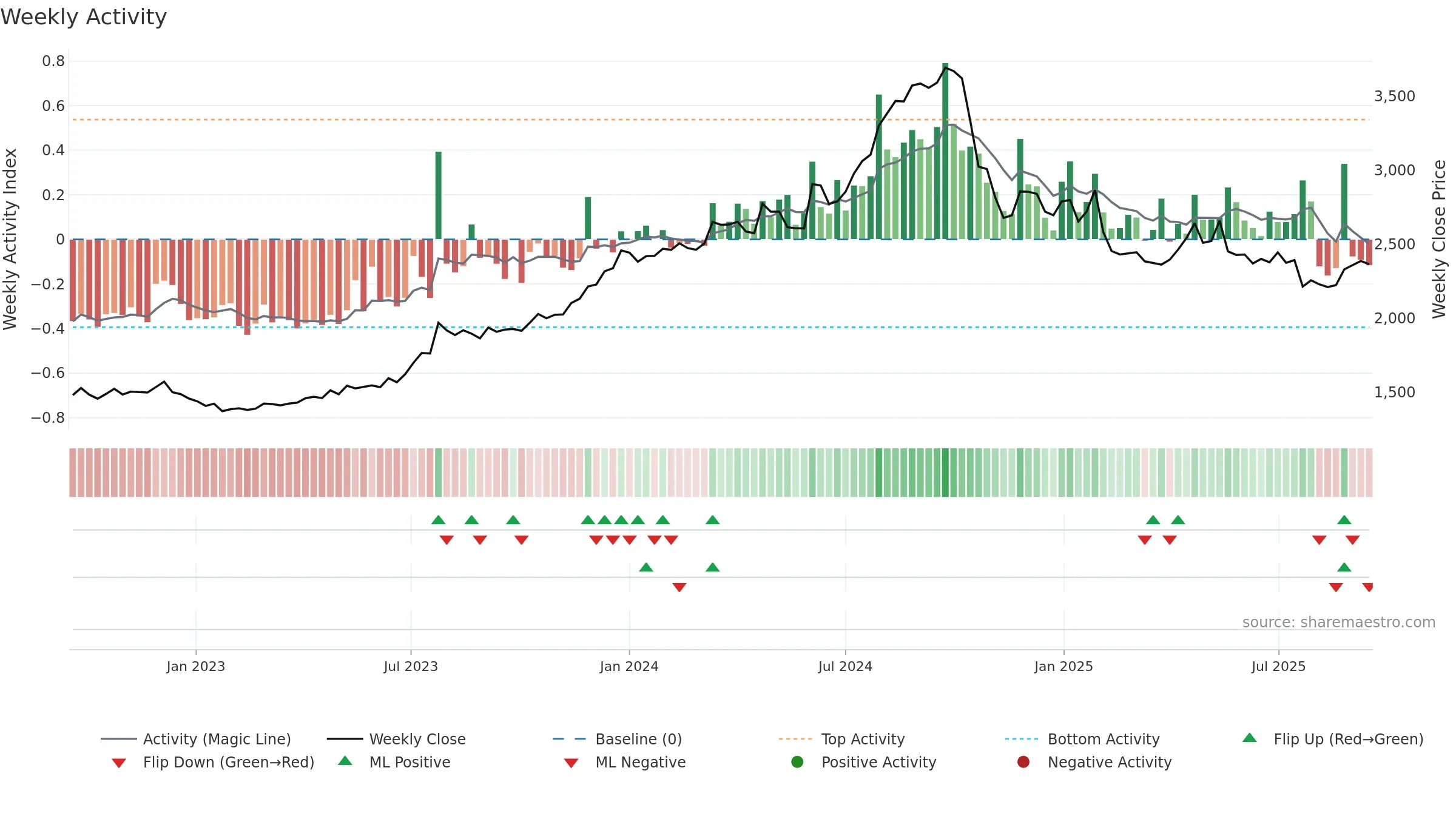This screenshot has width=1456, height=819.
Task: Click the green triangle icon beside Flip Up
Action: (1250, 738)
